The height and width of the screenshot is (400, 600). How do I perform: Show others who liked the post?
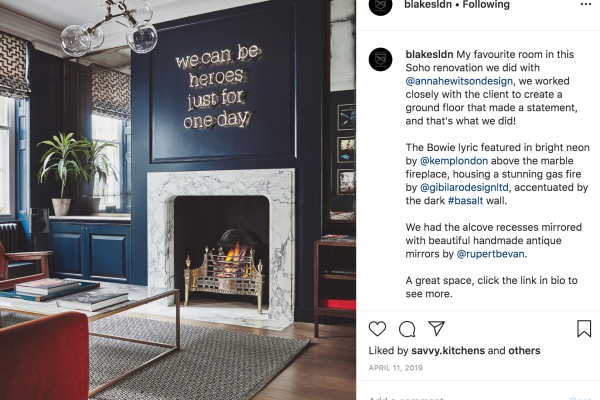click(x=524, y=351)
